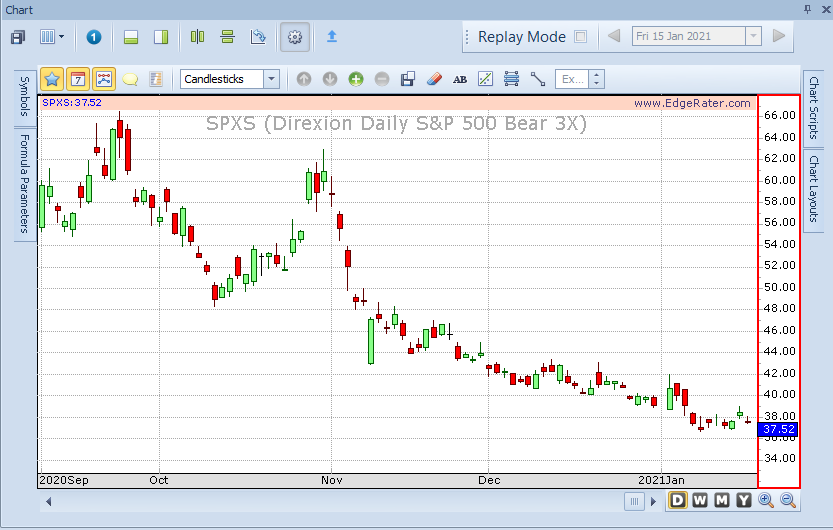Click the chart scroll right arrow
833x530 pixels.
point(653,501)
